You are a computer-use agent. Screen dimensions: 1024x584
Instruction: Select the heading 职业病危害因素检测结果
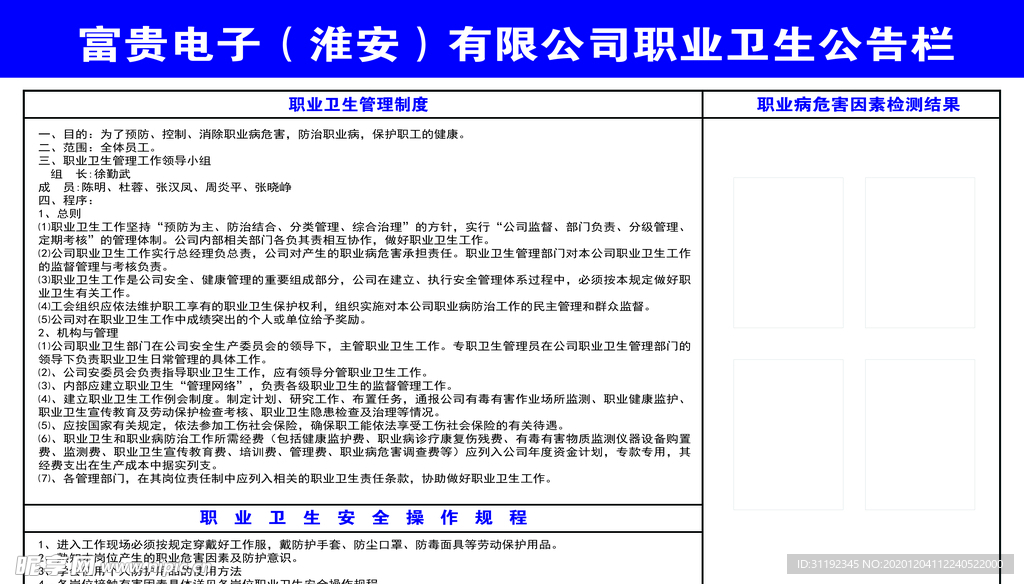coord(858,105)
